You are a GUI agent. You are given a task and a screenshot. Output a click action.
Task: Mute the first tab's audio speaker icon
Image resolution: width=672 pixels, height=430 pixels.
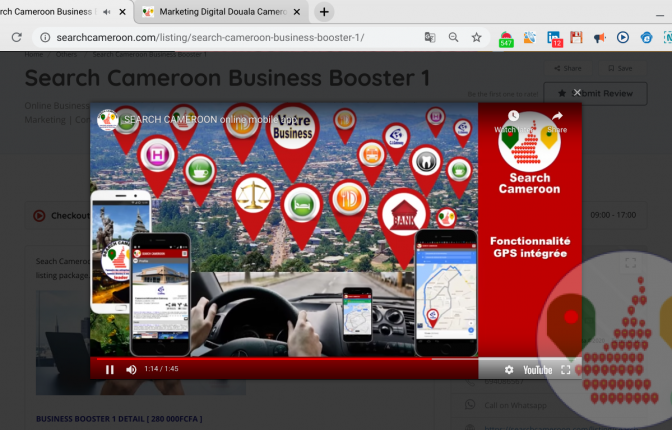(x=107, y=12)
